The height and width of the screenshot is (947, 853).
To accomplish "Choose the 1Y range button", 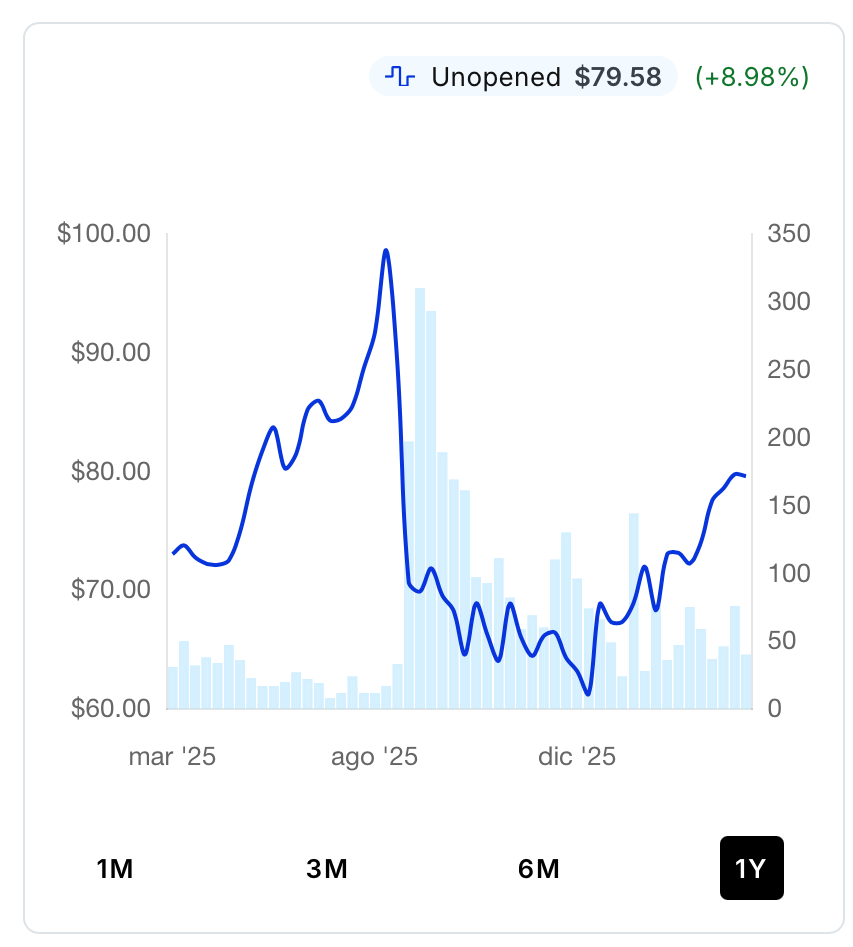I will tap(751, 869).
